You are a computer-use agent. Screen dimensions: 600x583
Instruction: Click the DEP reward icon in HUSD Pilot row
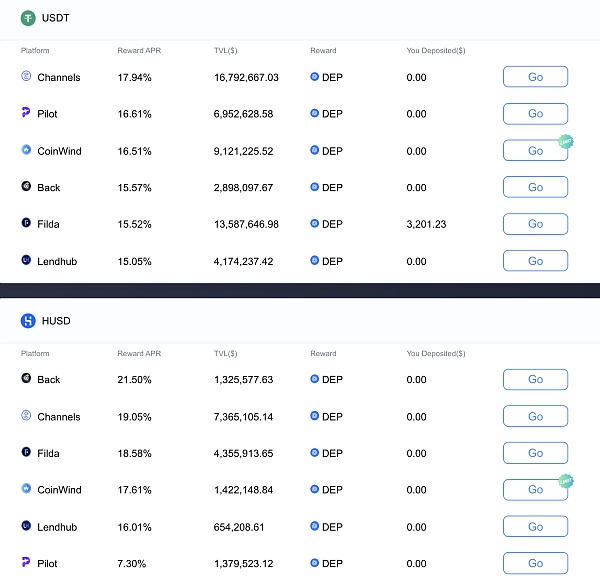click(x=315, y=563)
